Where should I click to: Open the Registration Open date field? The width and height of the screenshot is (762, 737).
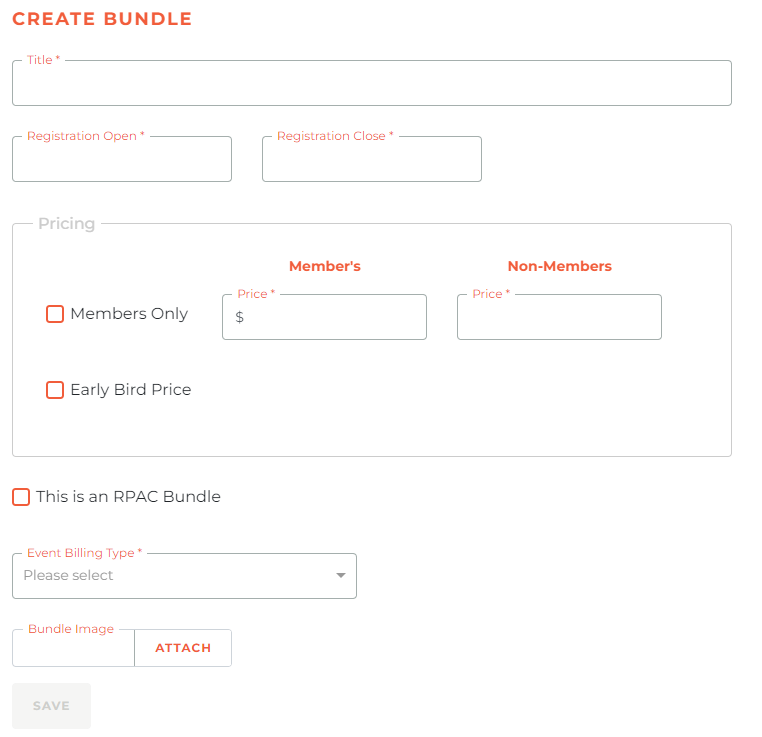122,159
